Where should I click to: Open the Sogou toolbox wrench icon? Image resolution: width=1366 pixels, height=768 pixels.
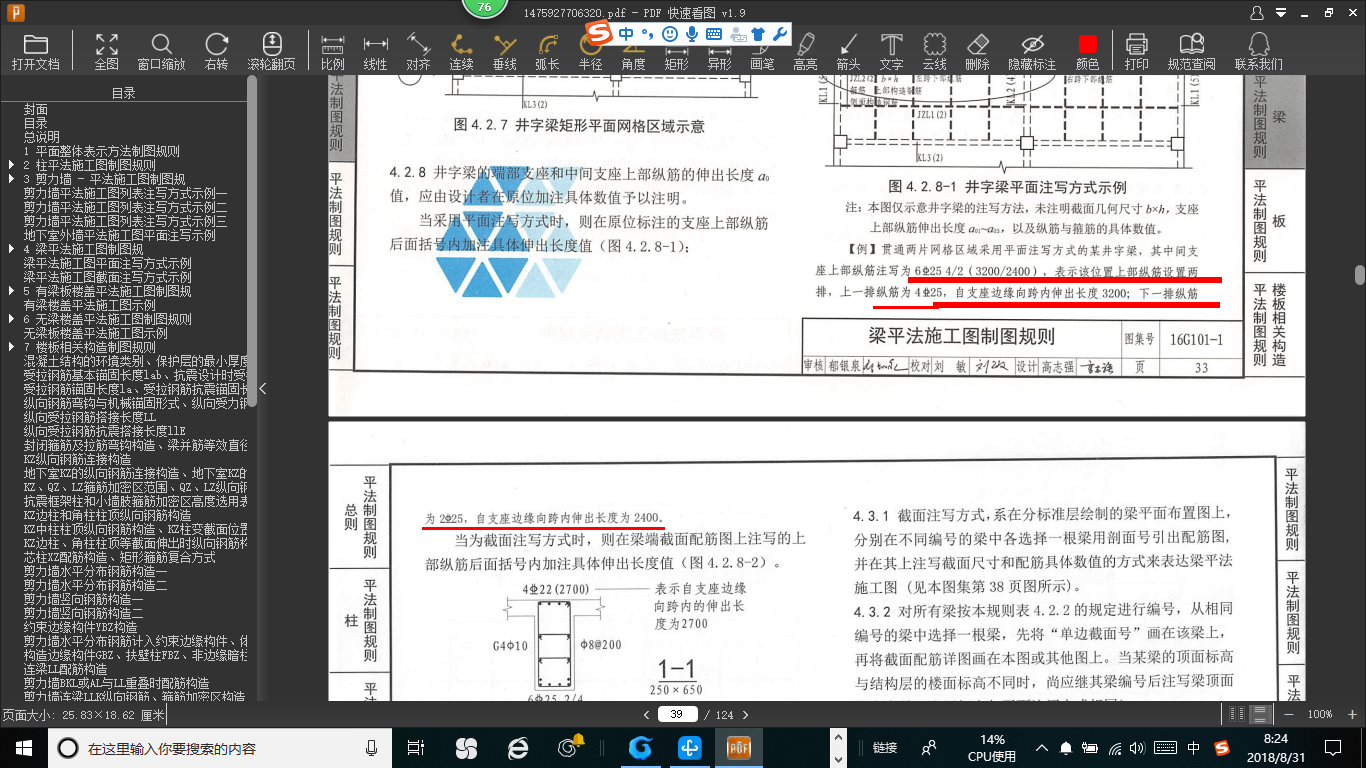[781, 34]
